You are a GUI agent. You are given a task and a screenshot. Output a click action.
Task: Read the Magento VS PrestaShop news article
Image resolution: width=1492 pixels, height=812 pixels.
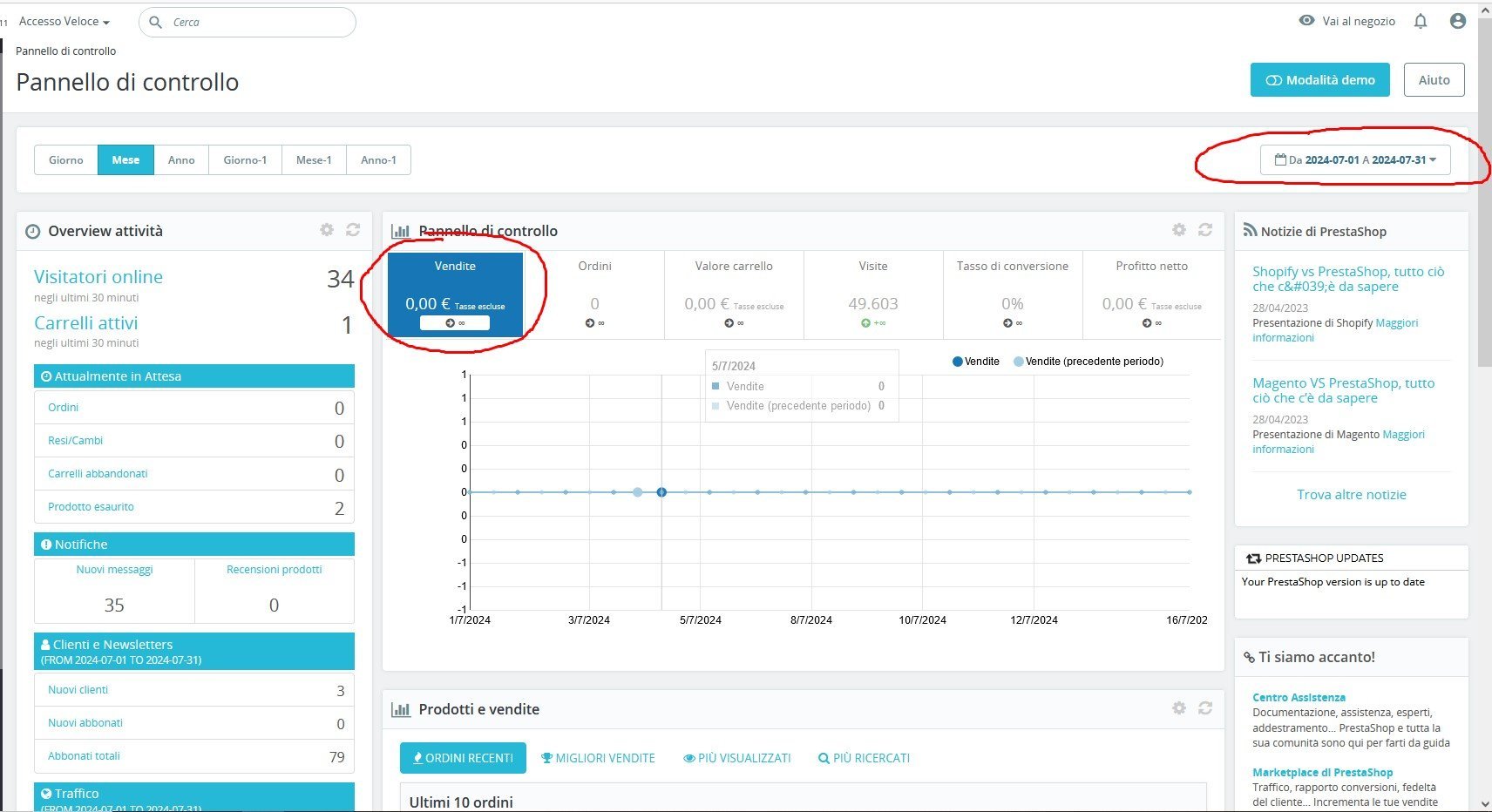pos(1344,390)
